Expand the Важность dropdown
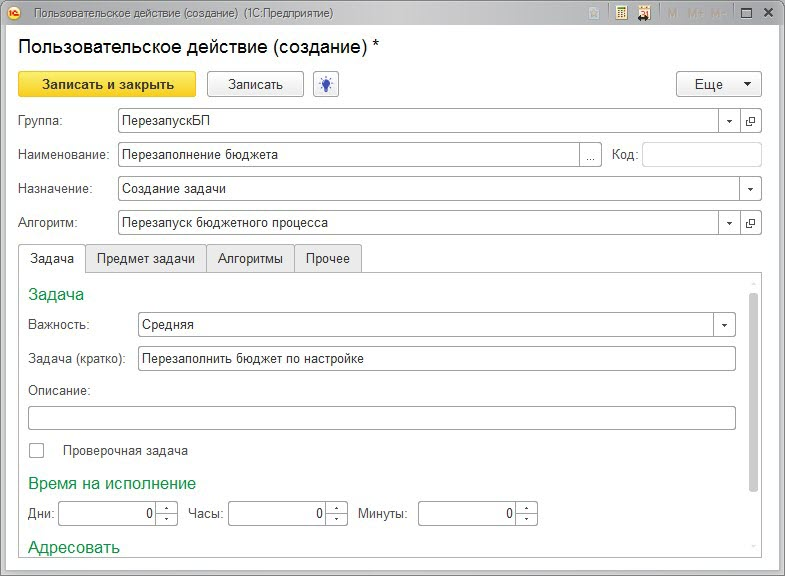The height and width of the screenshot is (576, 785). pyautogui.click(x=724, y=325)
